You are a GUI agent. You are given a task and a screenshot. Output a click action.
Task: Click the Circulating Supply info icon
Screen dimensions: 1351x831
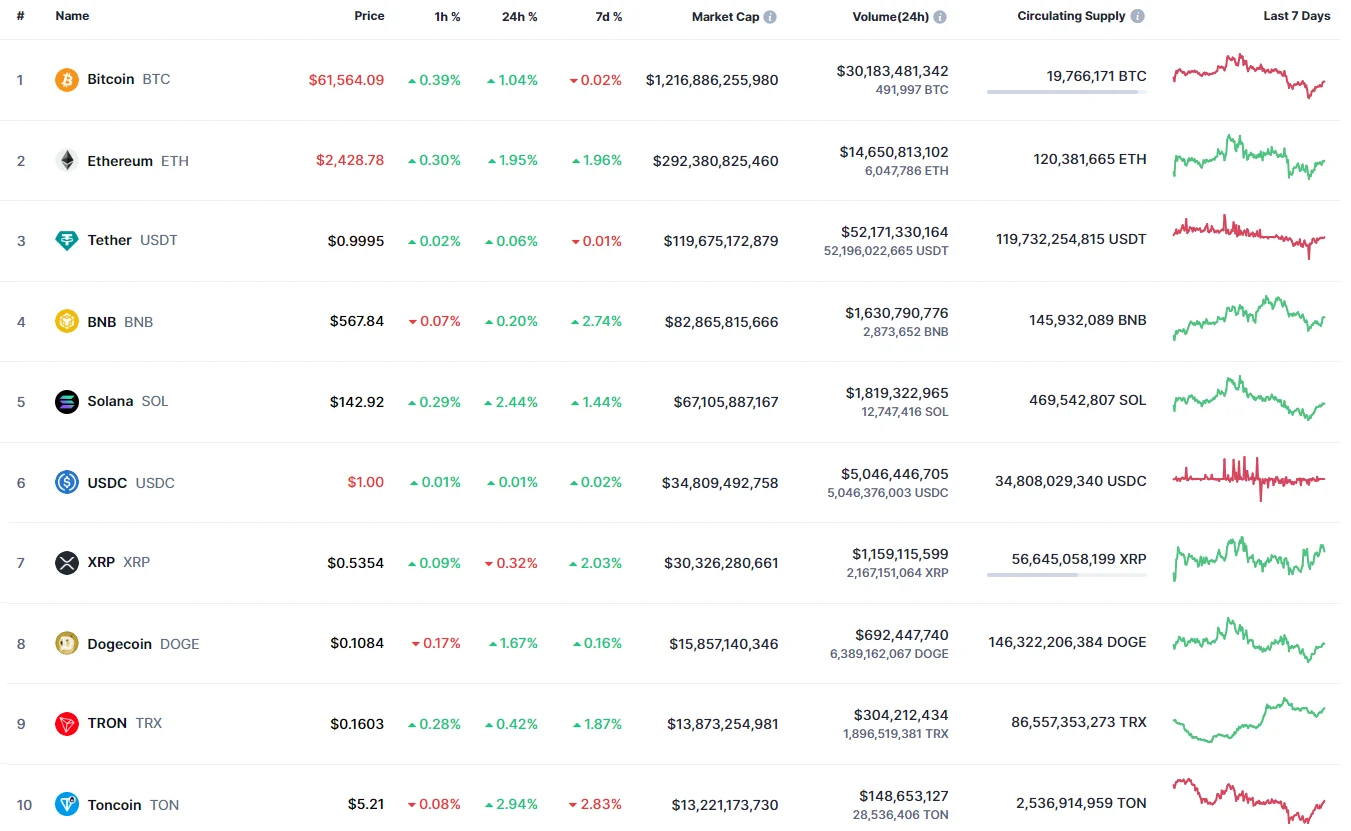pyautogui.click(x=1138, y=17)
